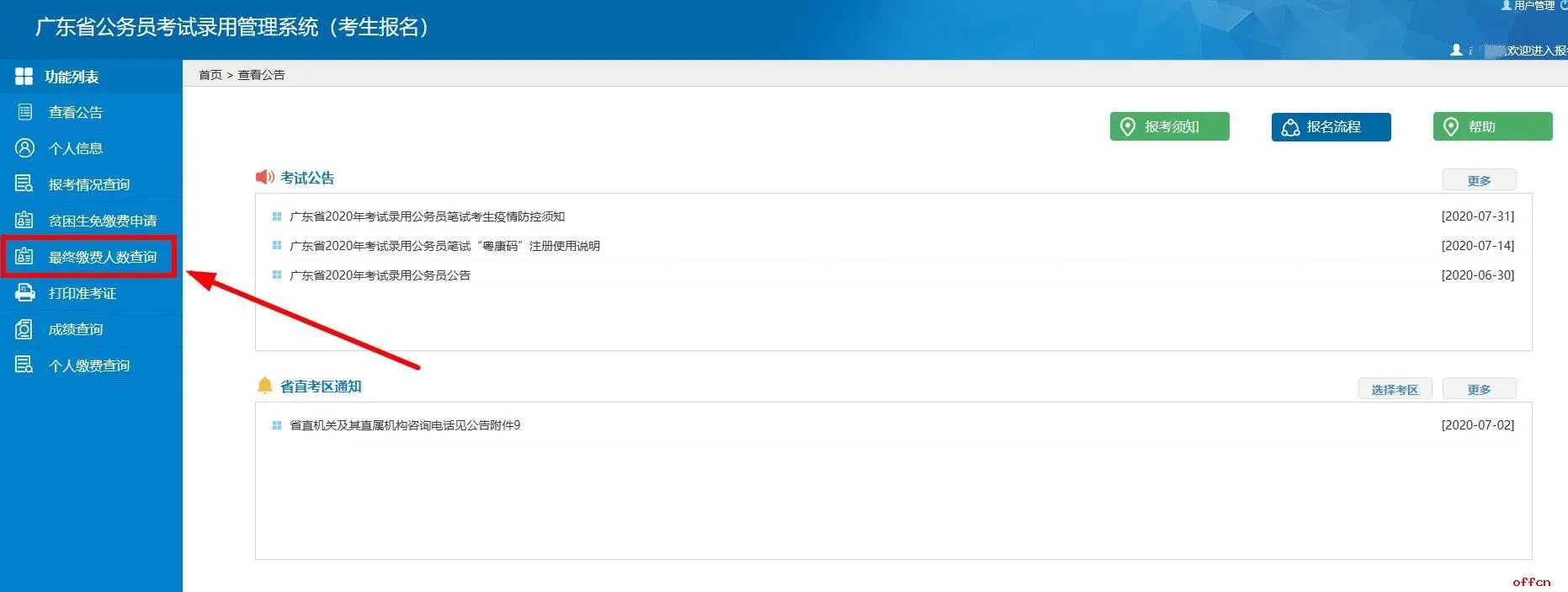The image size is (1568, 592).
Task: Click the 省直考区通知 bell icon
Action: (264, 385)
